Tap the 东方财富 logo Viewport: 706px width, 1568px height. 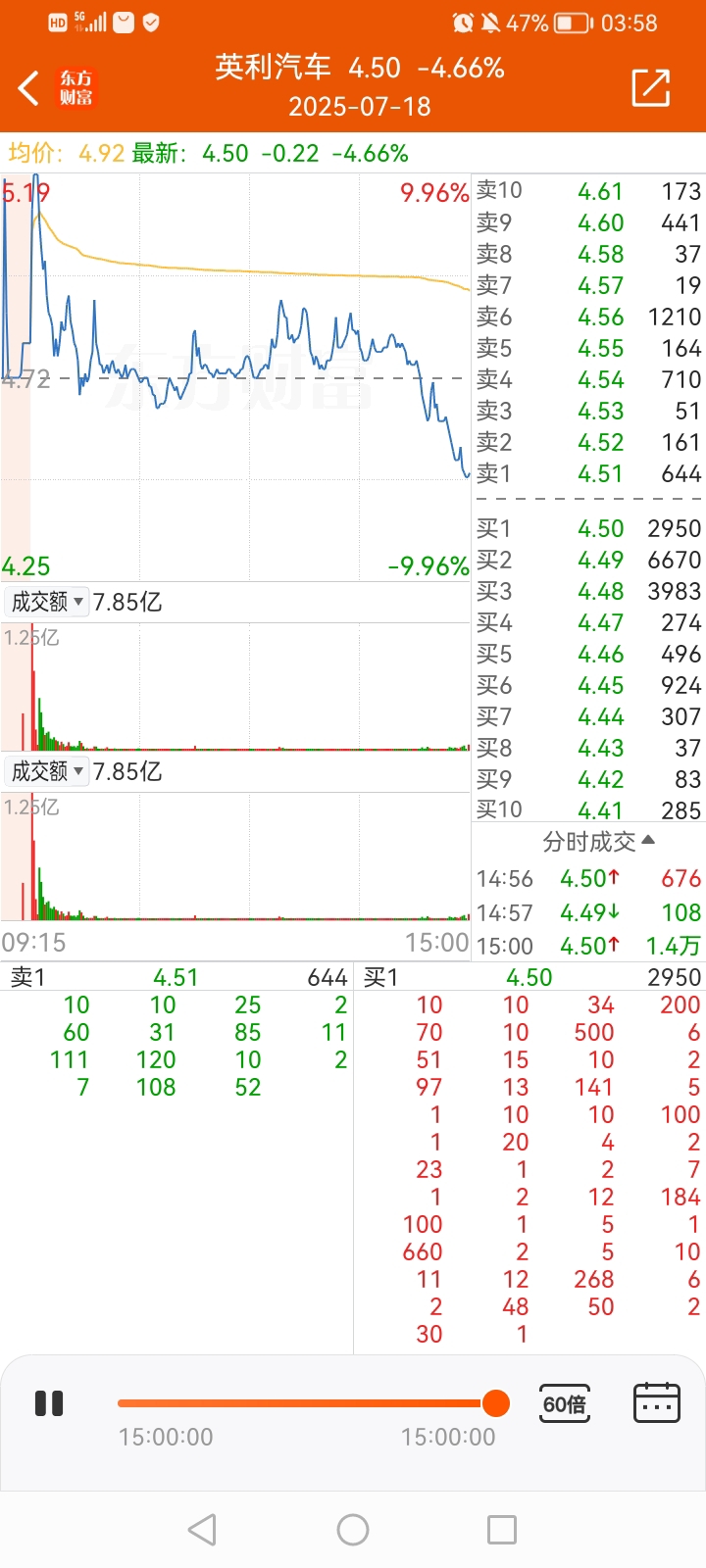point(76,87)
